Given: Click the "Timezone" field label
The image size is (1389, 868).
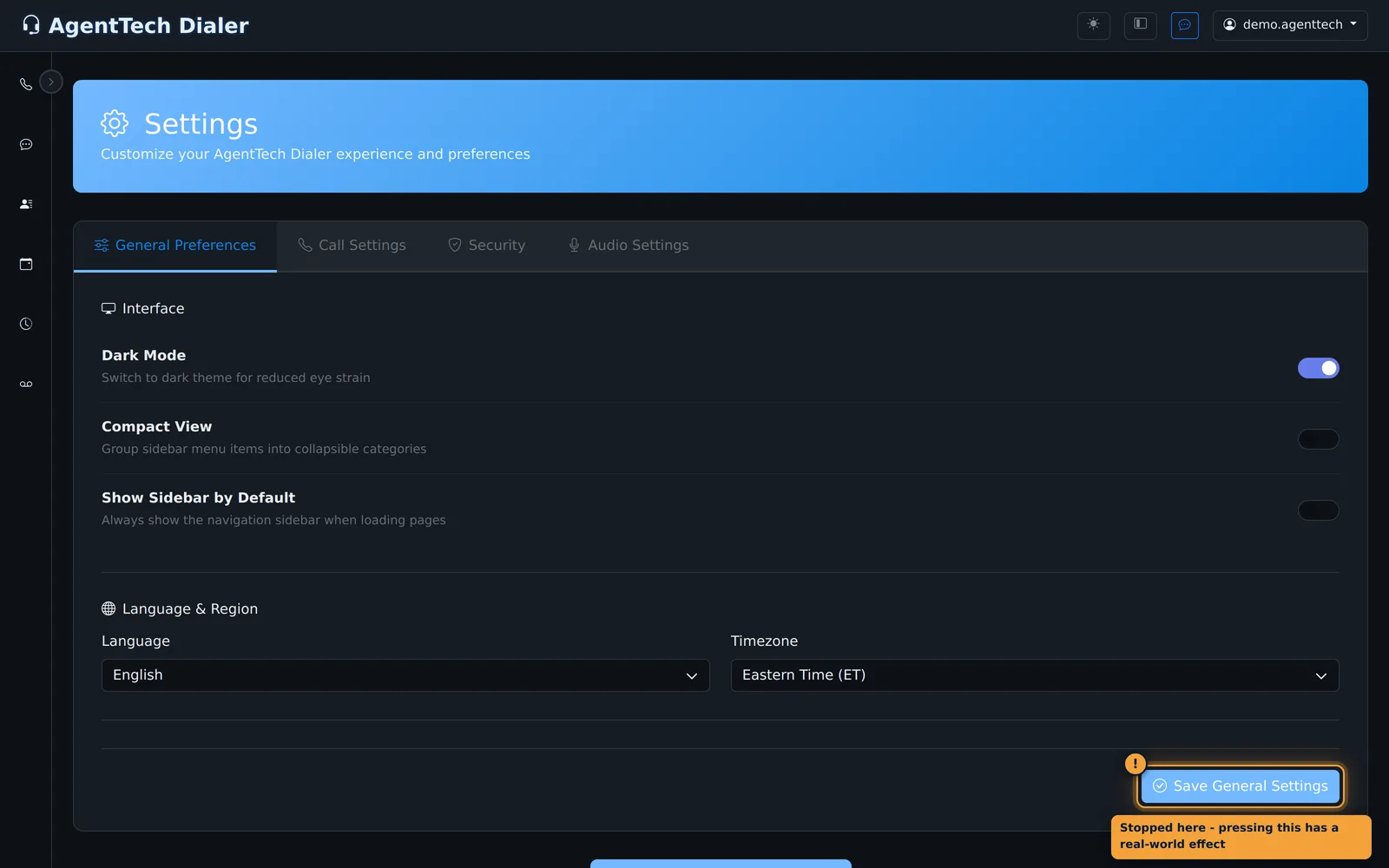Looking at the screenshot, I should pyautogui.click(x=764, y=641).
